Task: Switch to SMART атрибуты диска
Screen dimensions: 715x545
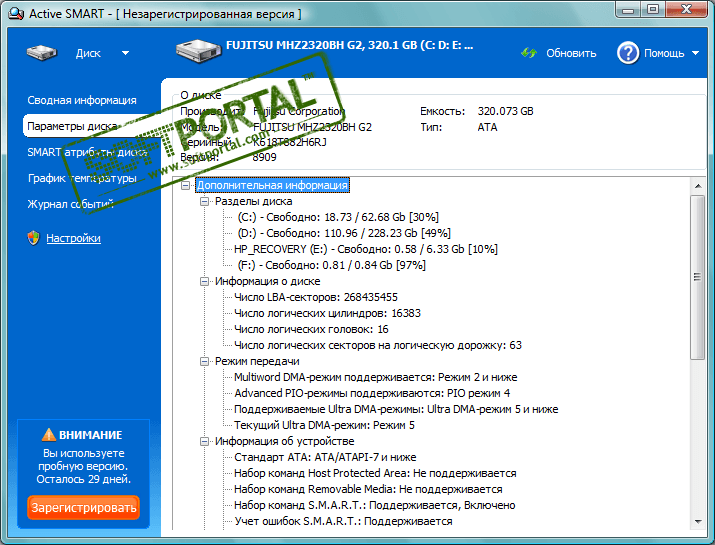Action: (87, 152)
